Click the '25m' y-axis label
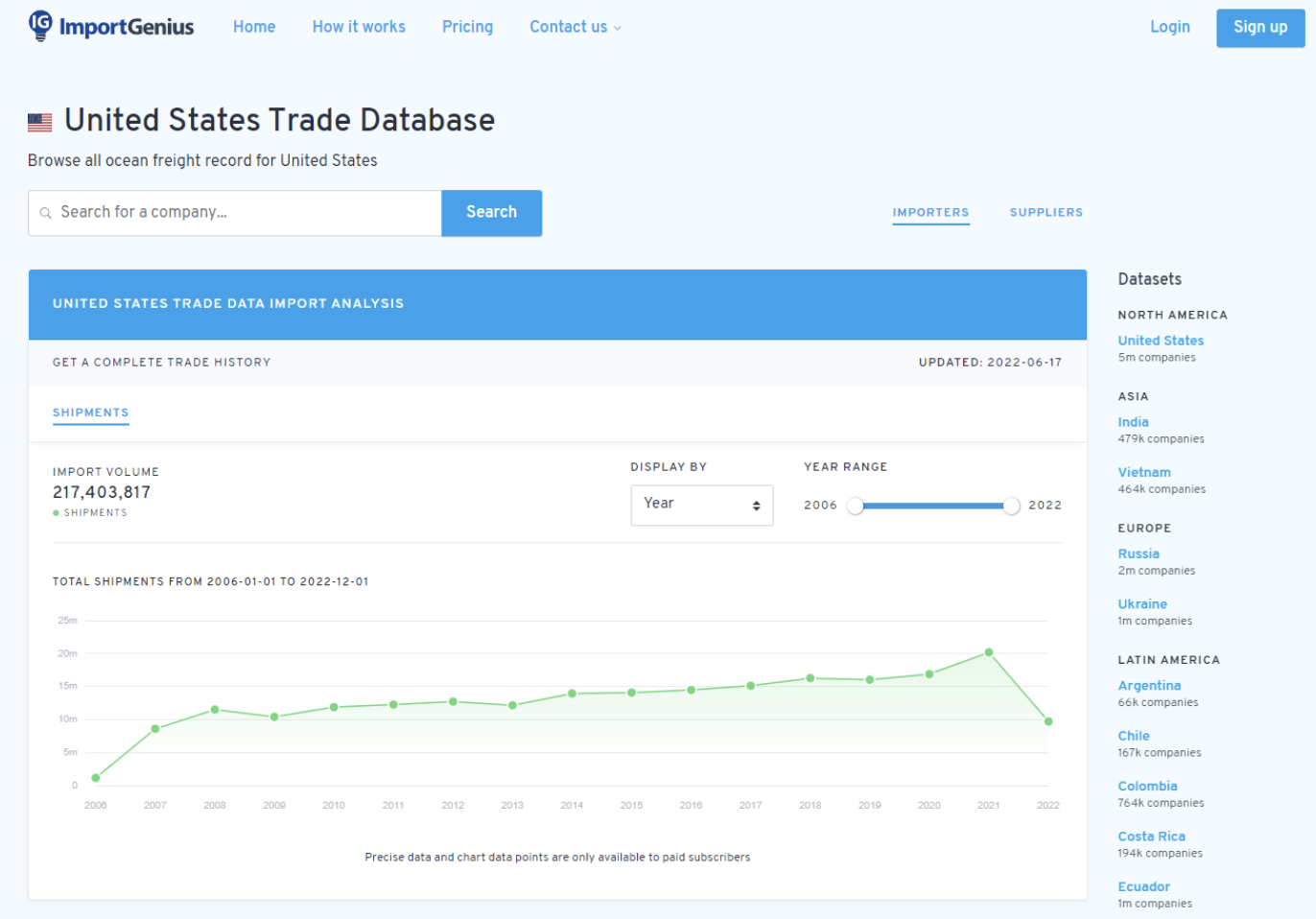Image resolution: width=1316 pixels, height=919 pixels. 67,621
